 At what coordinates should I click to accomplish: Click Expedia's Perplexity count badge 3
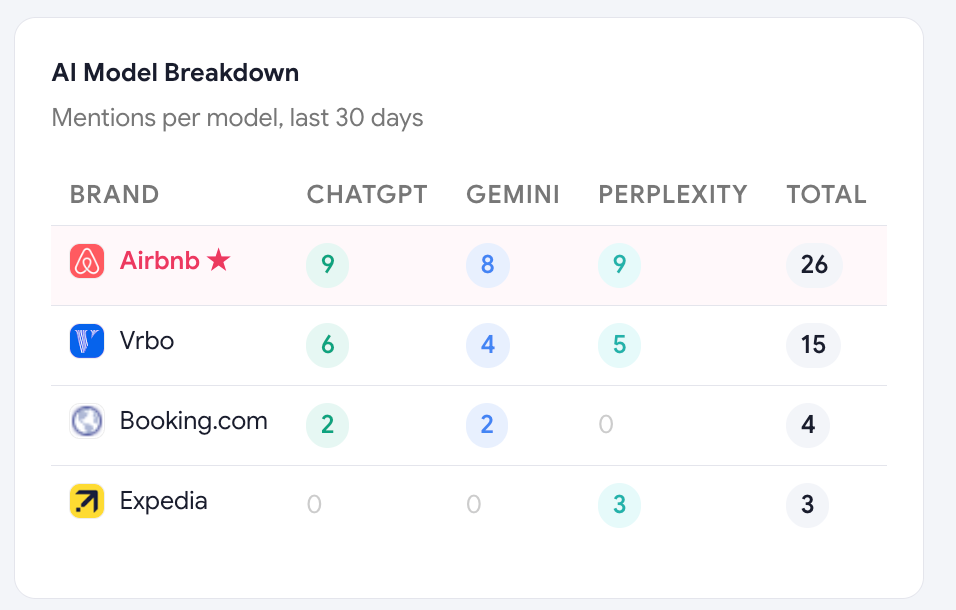click(x=619, y=505)
